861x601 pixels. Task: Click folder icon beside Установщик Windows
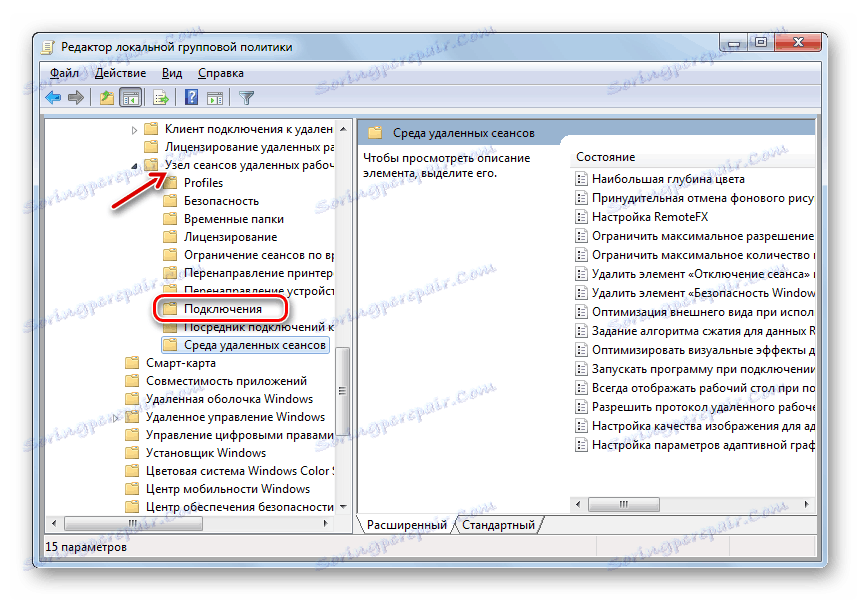(x=132, y=453)
